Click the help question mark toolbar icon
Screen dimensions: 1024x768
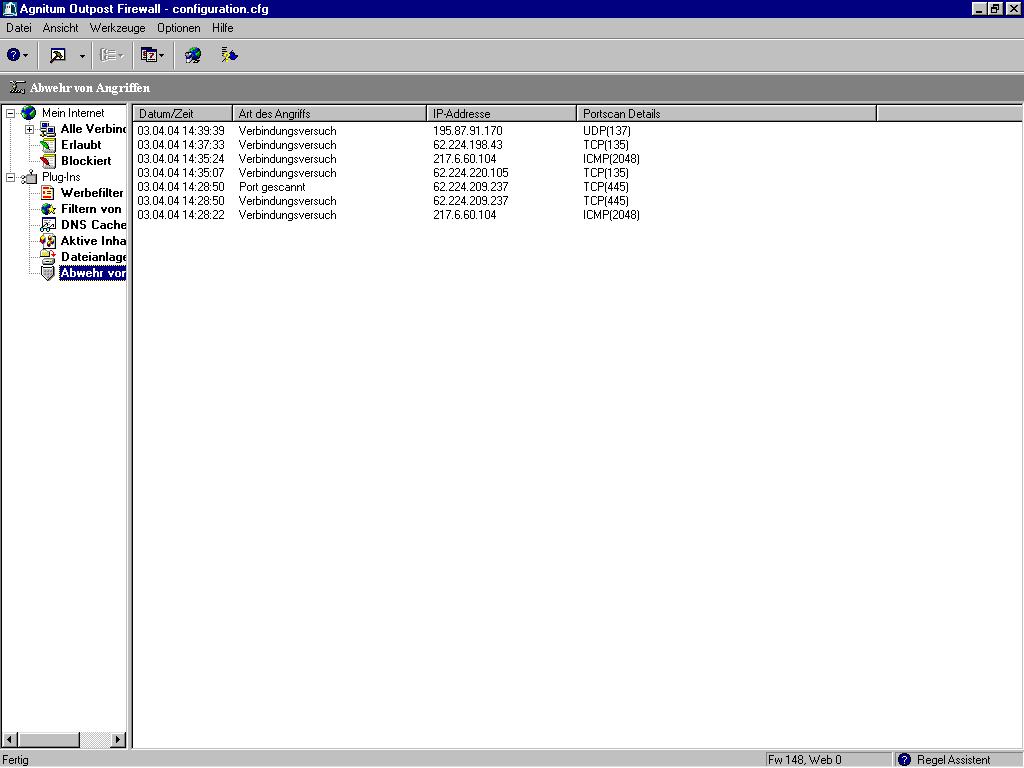(x=13, y=55)
